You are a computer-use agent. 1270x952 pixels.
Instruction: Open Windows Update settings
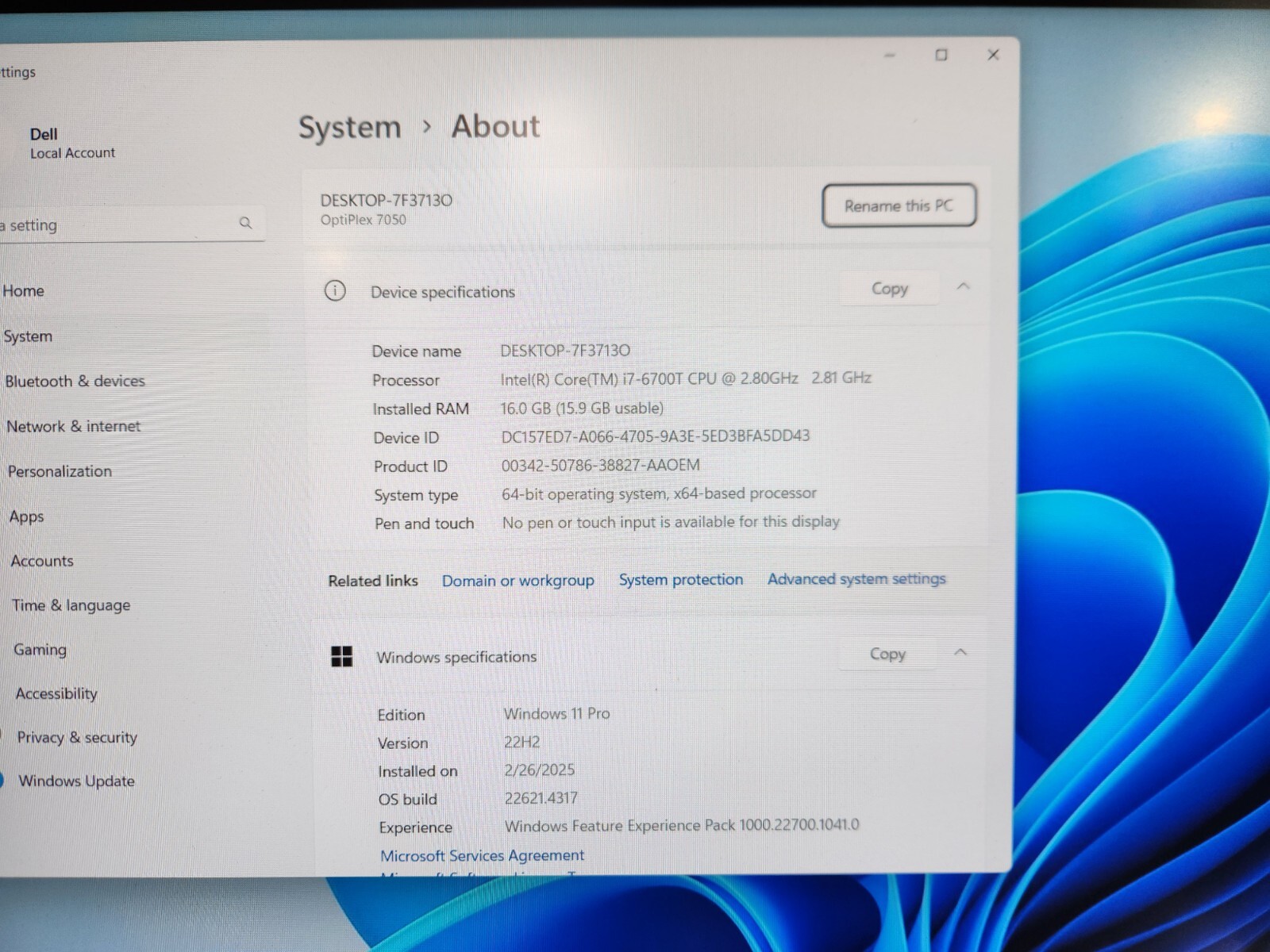(77, 781)
